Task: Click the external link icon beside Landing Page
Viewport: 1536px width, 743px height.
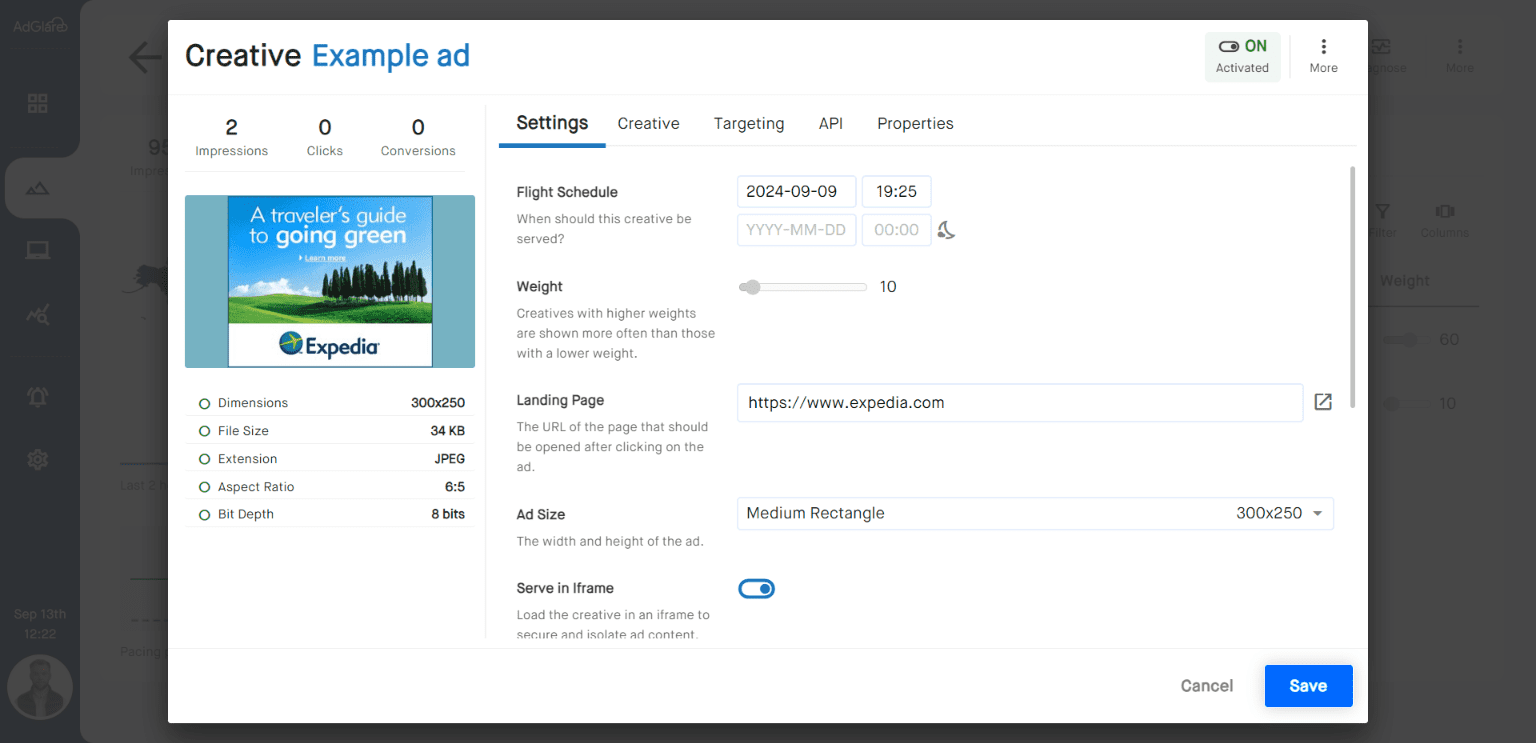Action: (1322, 401)
